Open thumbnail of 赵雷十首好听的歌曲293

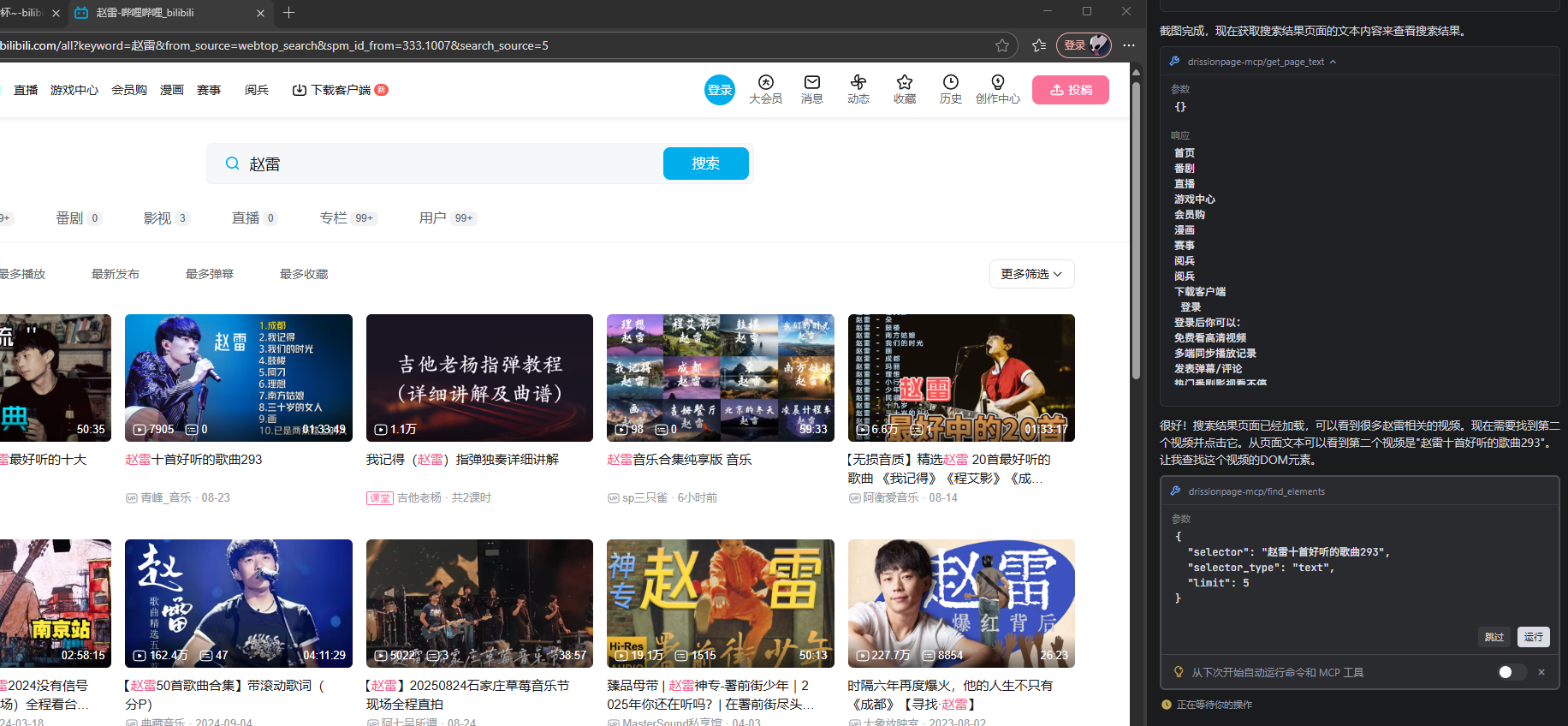pos(239,378)
